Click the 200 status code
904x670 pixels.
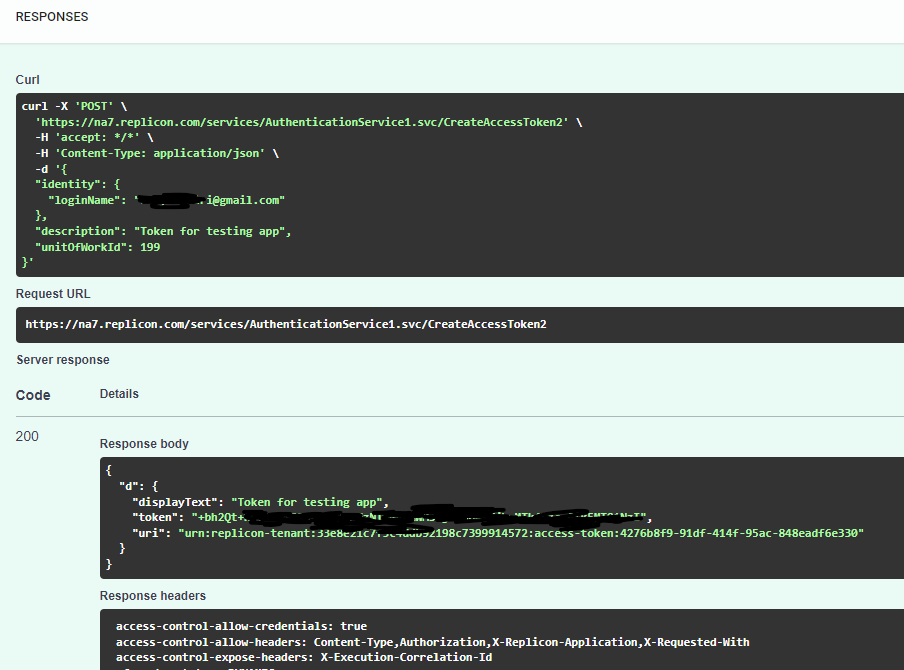[27, 436]
